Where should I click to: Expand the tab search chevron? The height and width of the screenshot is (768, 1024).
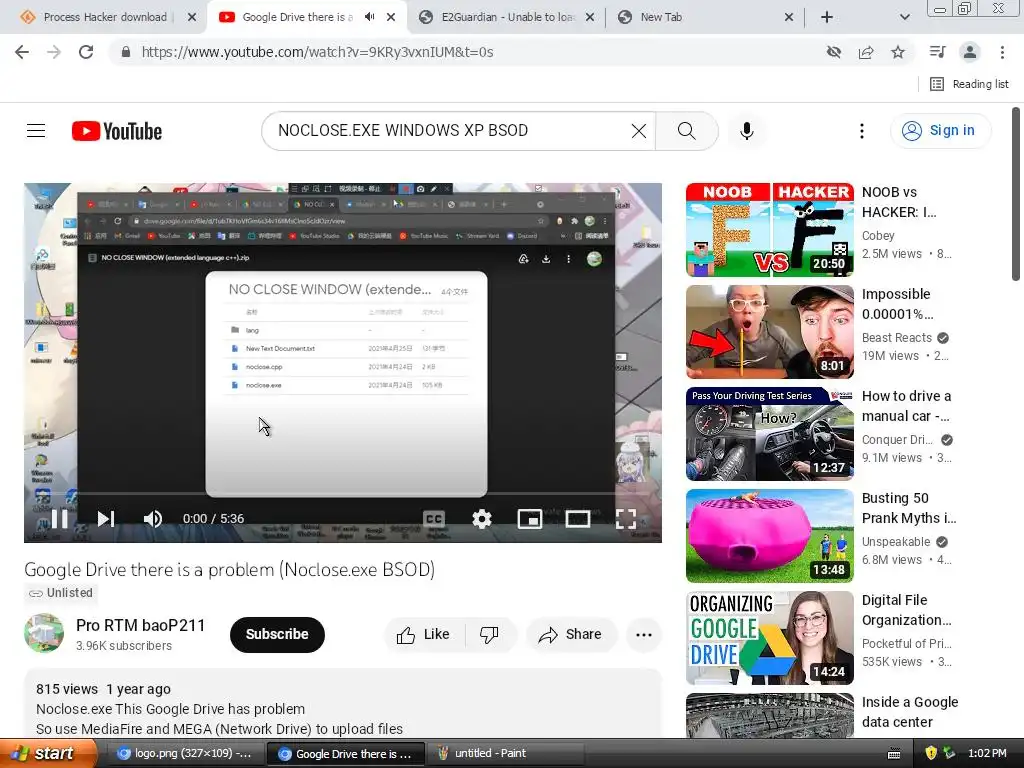[904, 17]
